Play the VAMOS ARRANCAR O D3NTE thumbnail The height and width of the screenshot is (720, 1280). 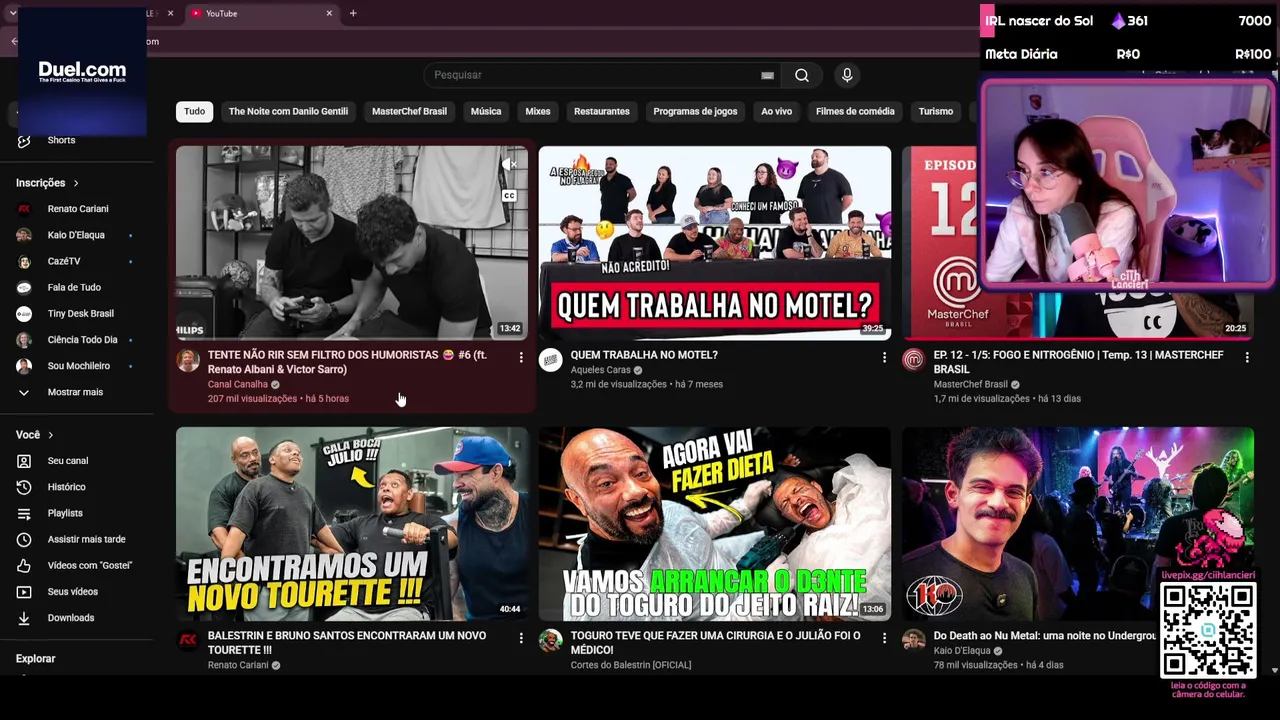[715, 524]
